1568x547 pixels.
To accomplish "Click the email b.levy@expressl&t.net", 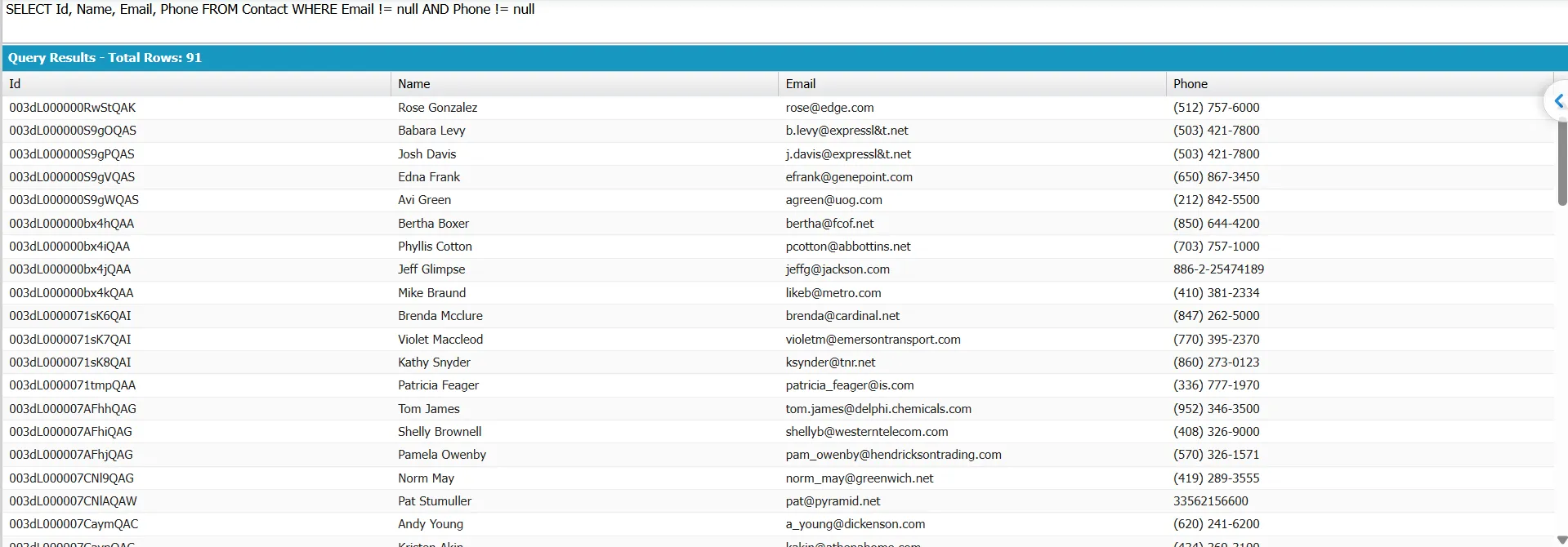I will click(x=847, y=131).
